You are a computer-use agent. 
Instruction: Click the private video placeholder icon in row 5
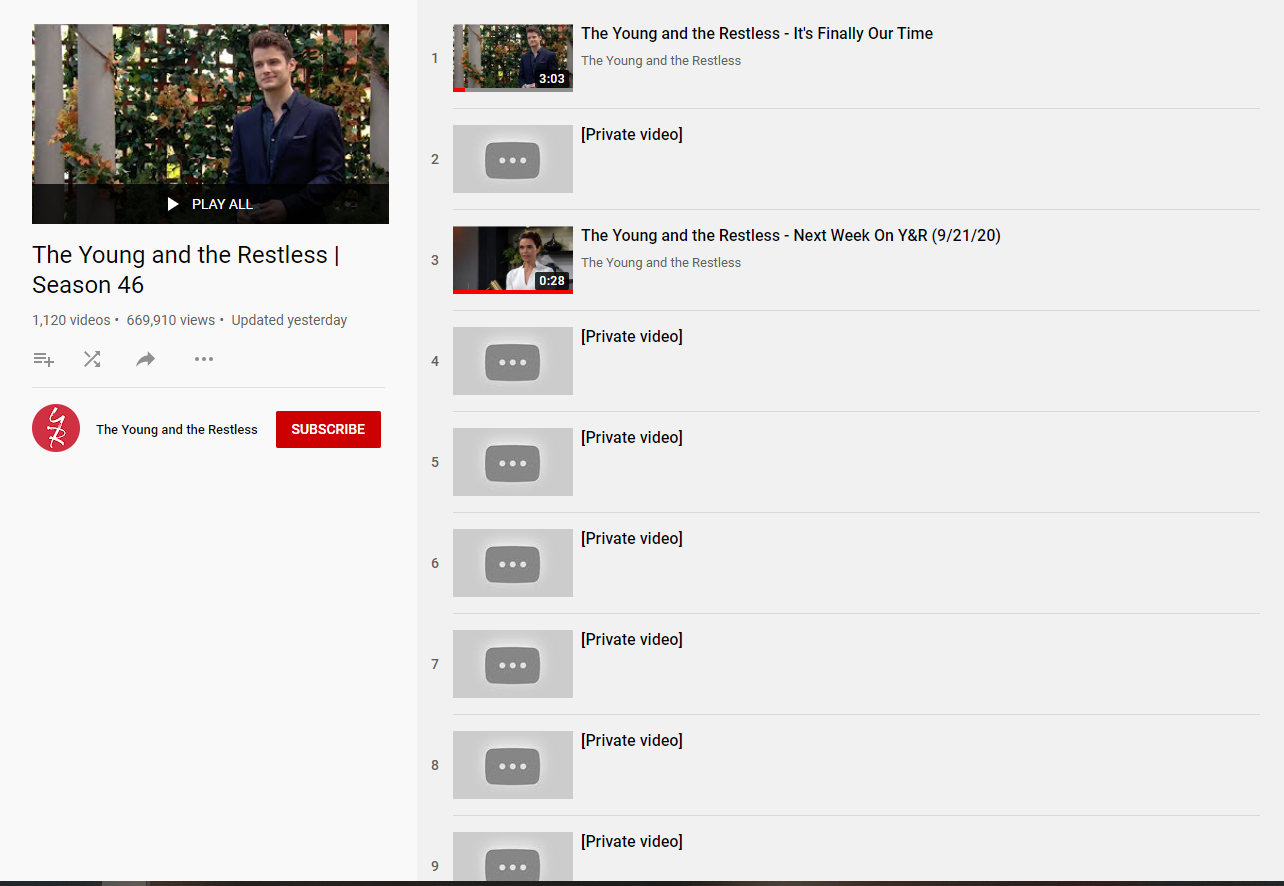click(x=512, y=463)
